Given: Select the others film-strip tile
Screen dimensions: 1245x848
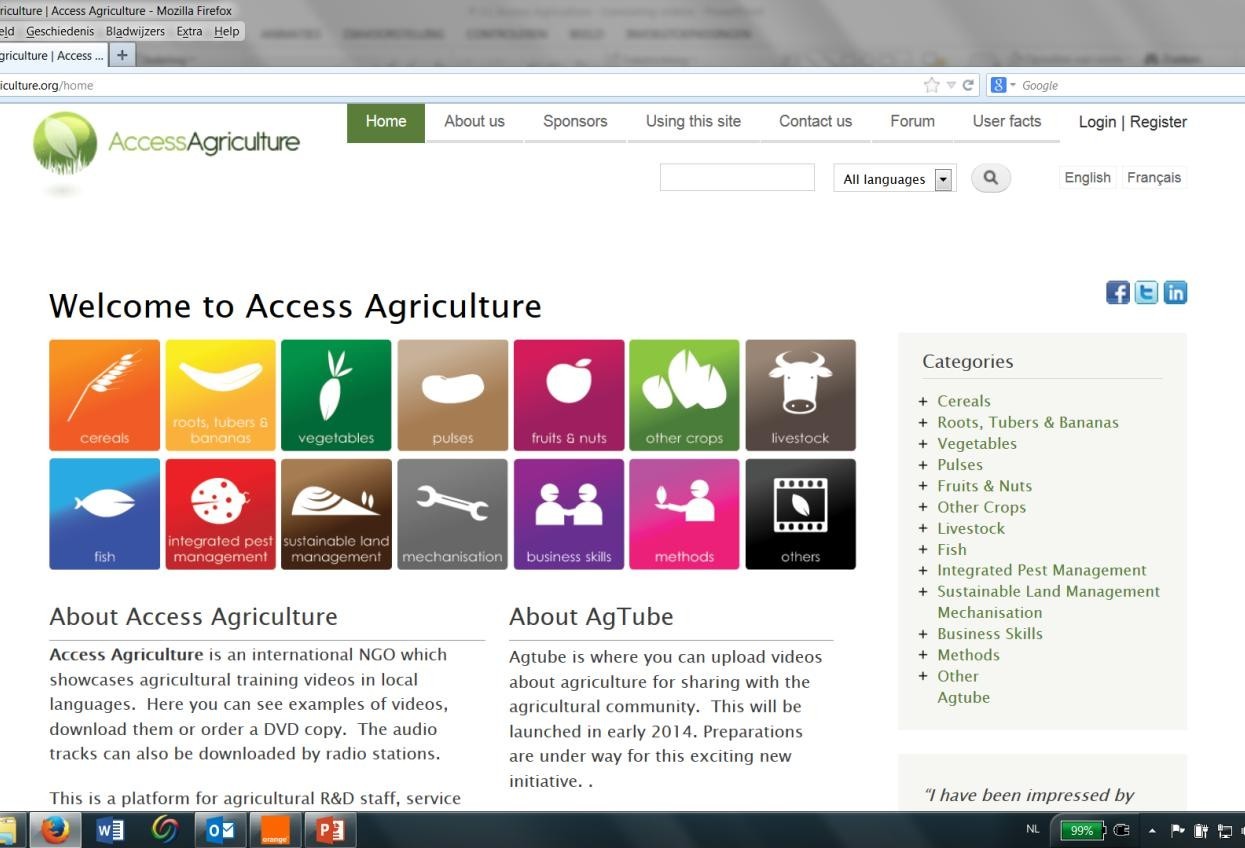Looking at the screenshot, I should point(800,514).
